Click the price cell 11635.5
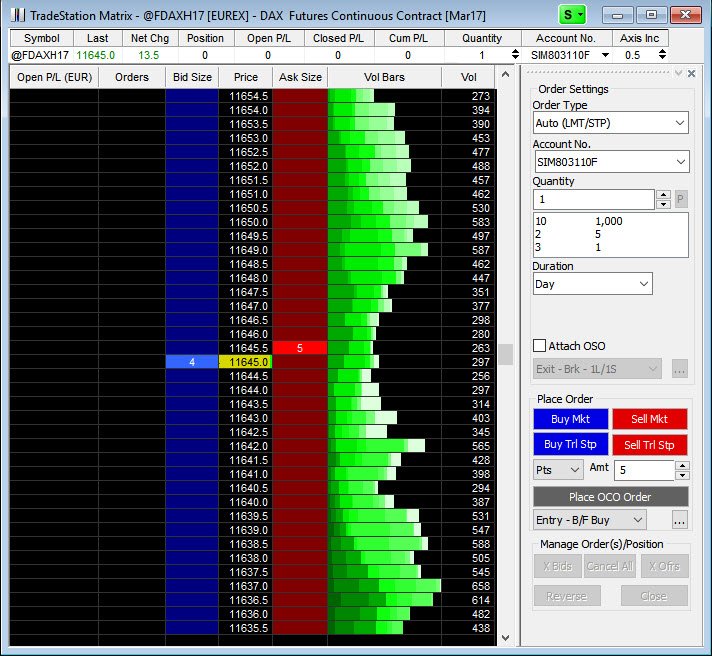 click(245, 628)
